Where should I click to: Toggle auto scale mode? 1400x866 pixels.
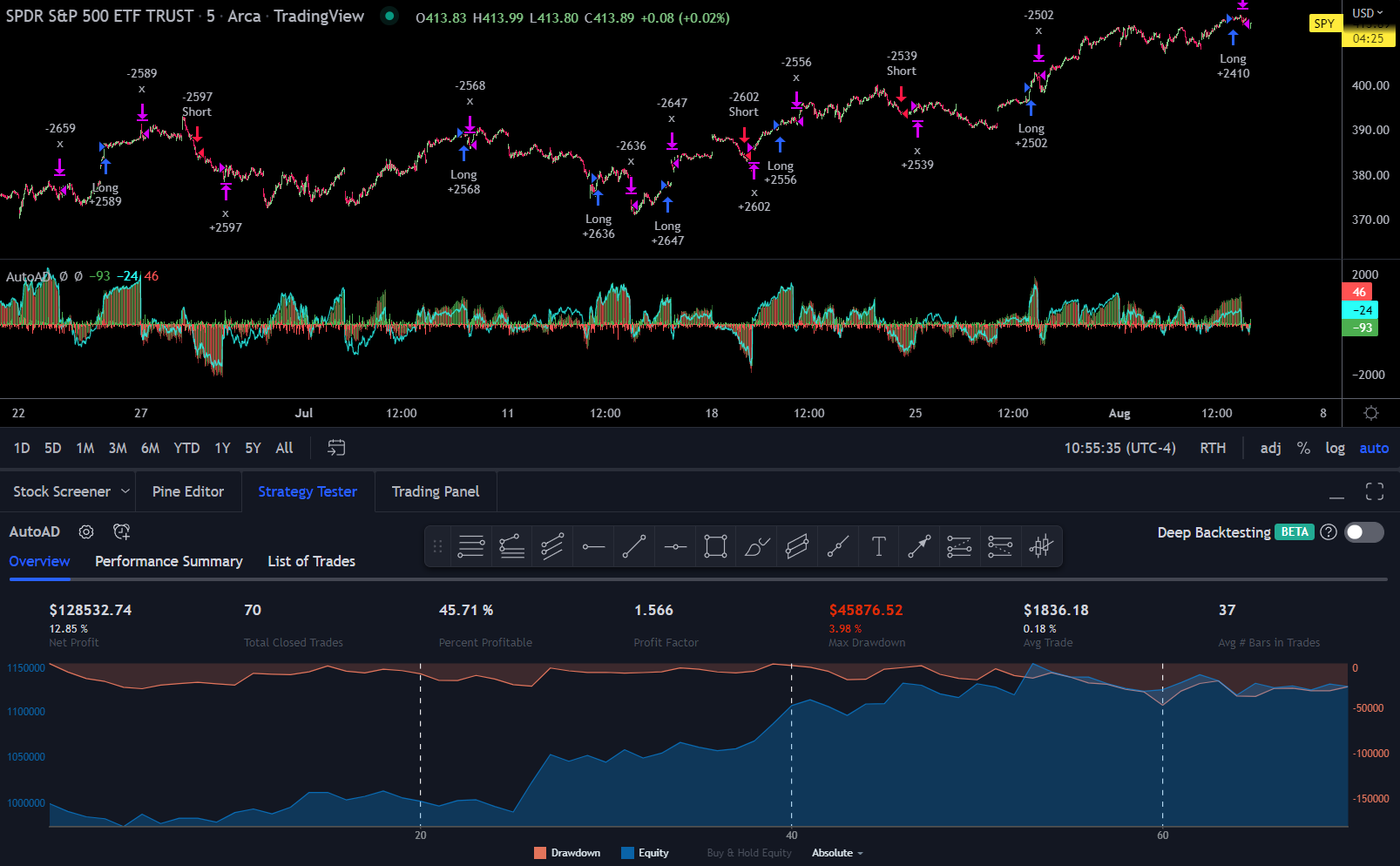(x=1374, y=448)
